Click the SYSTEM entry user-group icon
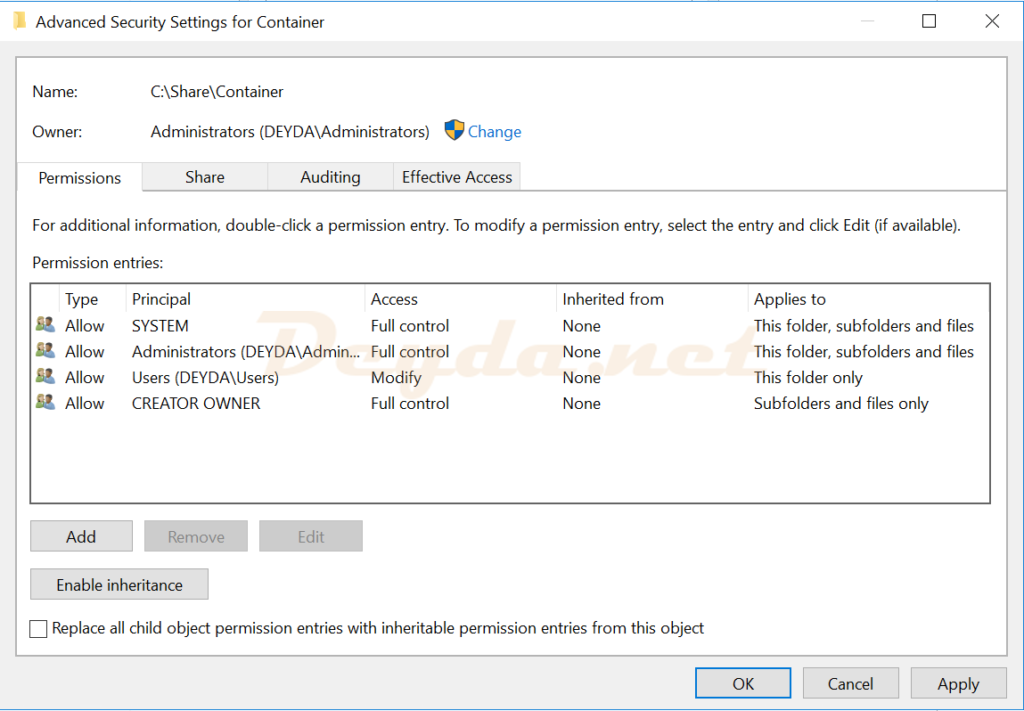1024x711 pixels. click(x=45, y=325)
